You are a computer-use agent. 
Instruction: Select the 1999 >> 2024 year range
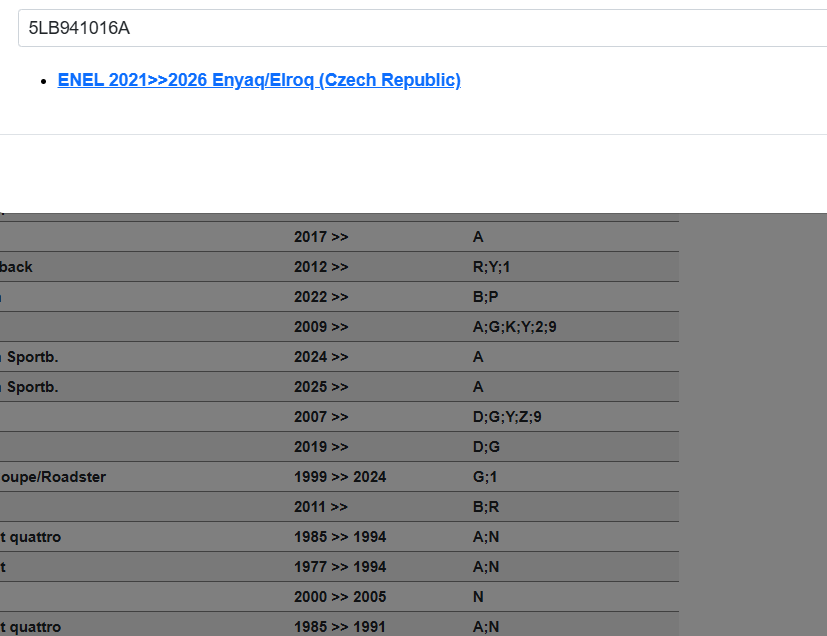click(x=340, y=477)
